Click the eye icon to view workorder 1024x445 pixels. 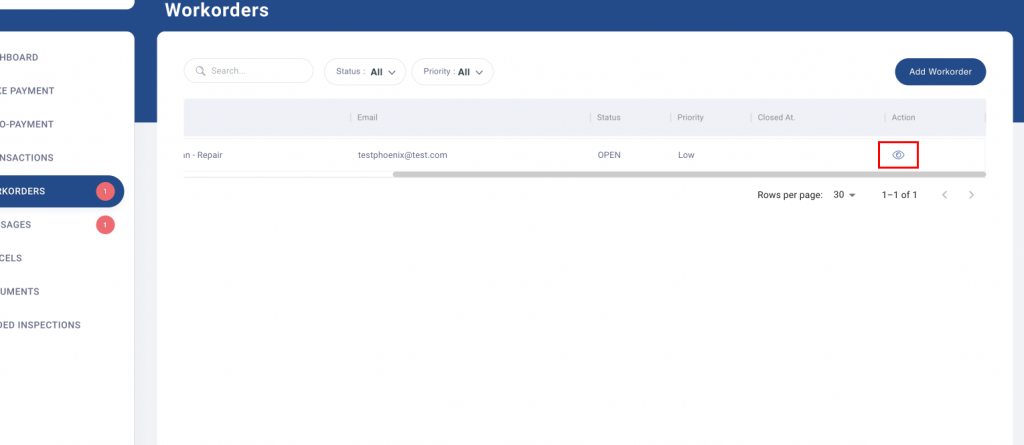tap(897, 155)
